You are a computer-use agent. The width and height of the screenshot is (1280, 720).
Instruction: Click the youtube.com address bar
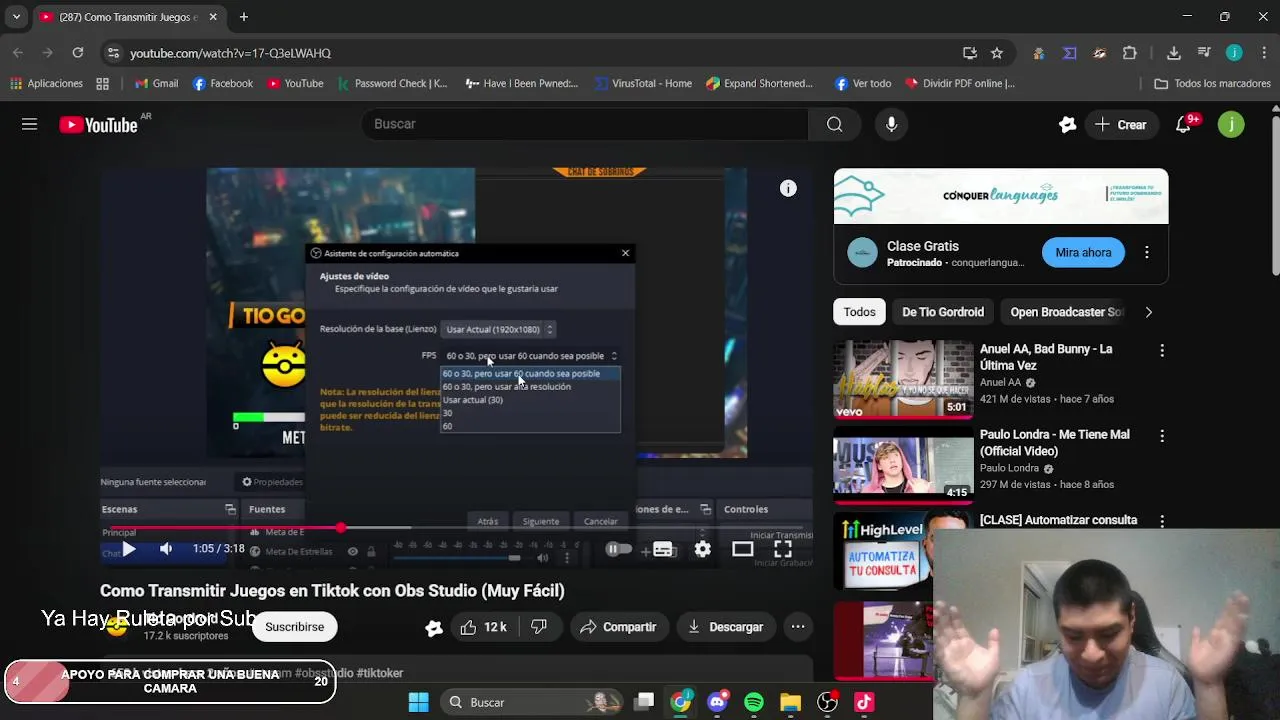[x=540, y=53]
